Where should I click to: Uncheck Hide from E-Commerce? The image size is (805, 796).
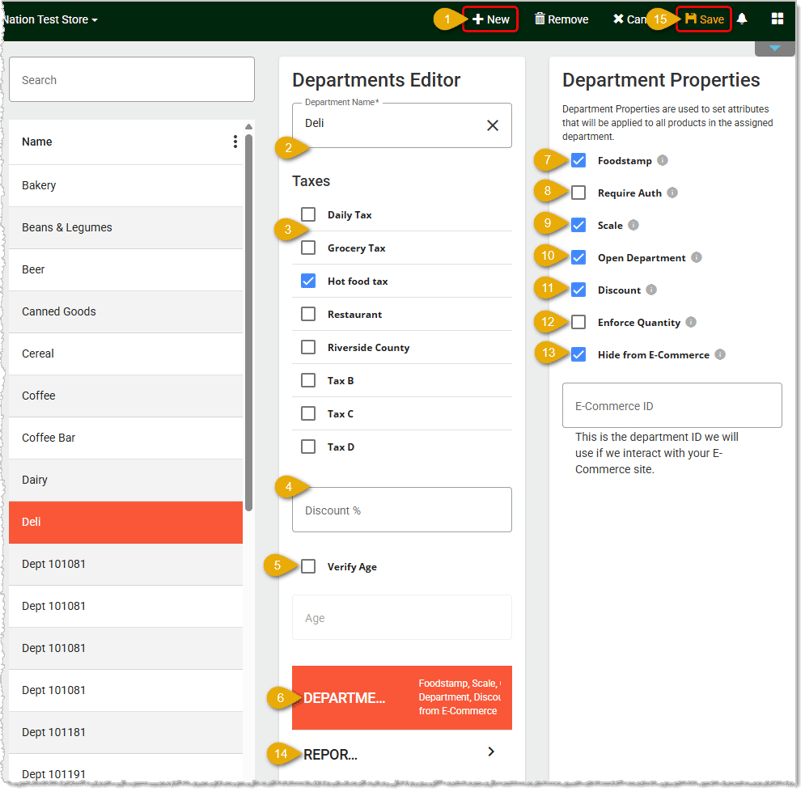click(x=579, y=354)
